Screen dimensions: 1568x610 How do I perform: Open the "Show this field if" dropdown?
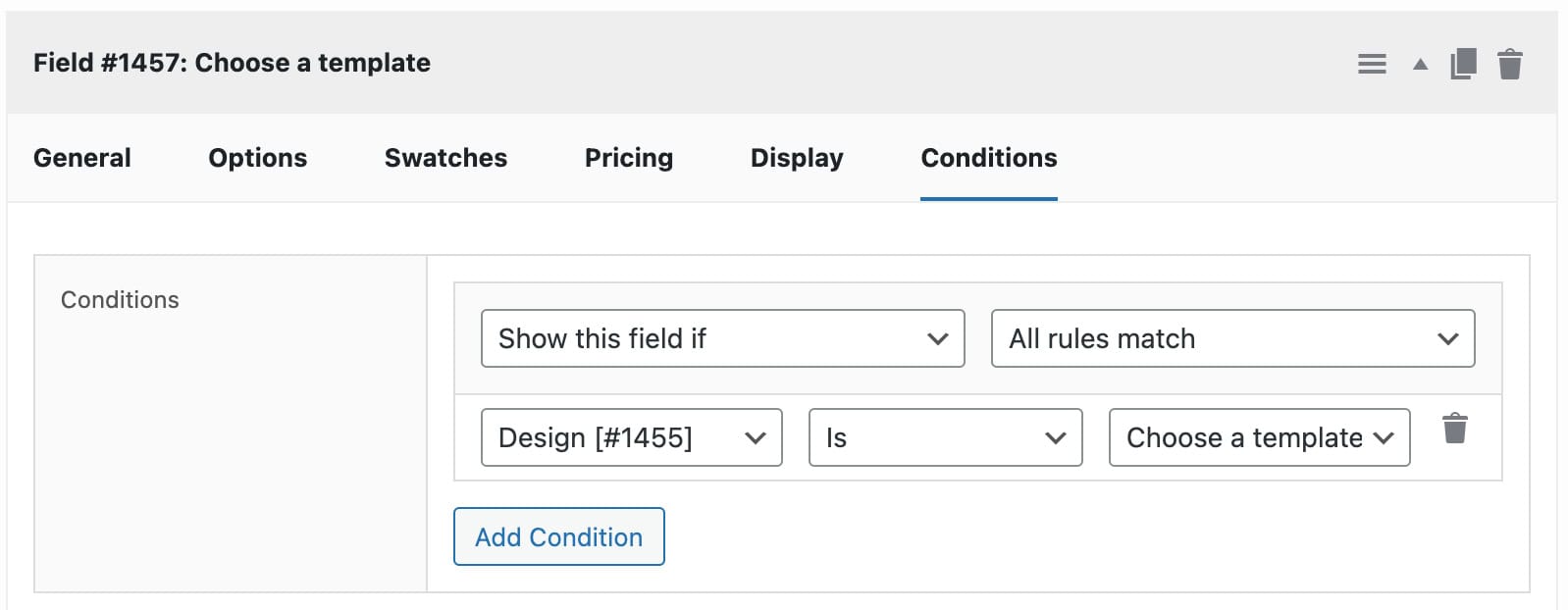(722, 338)
